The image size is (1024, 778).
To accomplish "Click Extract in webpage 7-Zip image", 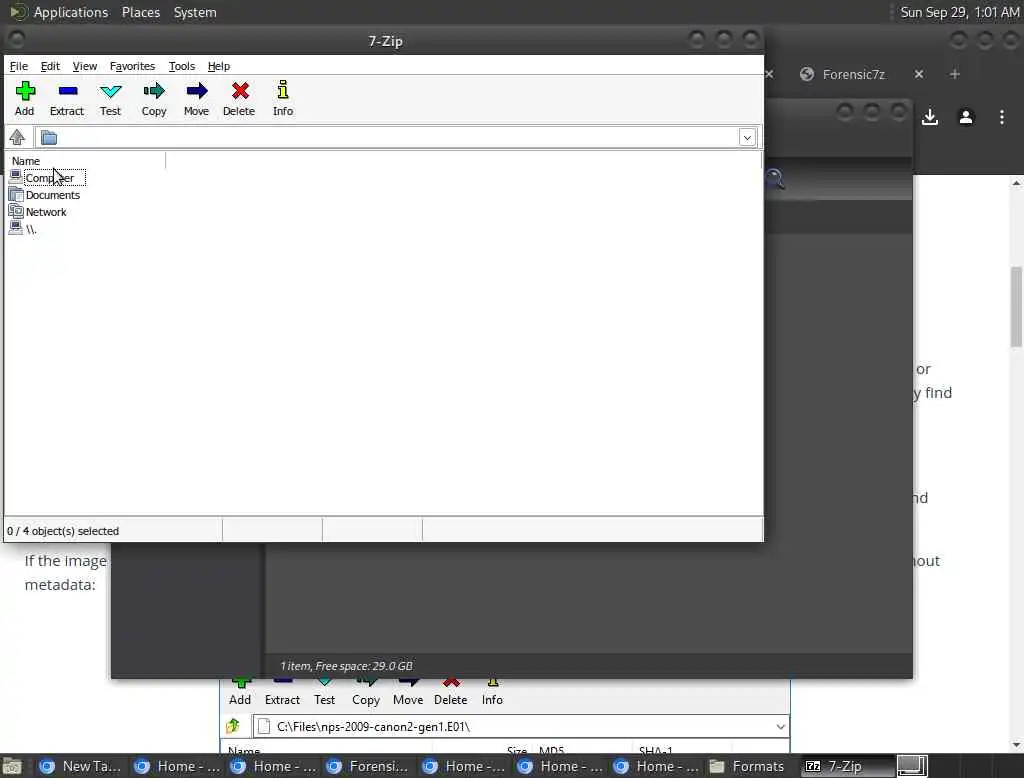I will point(282,700).
